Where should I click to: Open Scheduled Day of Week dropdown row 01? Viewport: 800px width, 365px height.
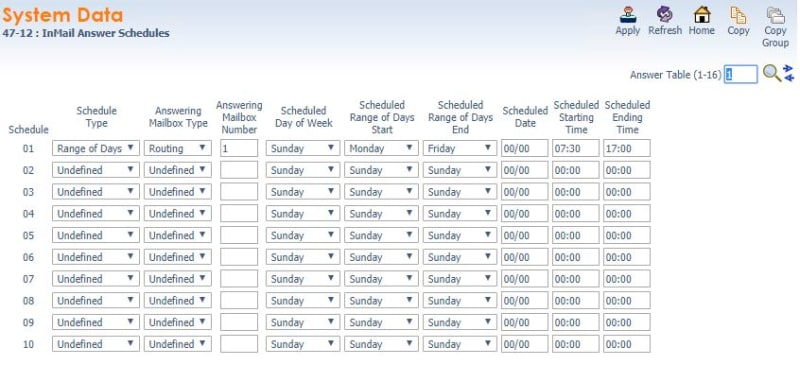[x=303, y=149]
